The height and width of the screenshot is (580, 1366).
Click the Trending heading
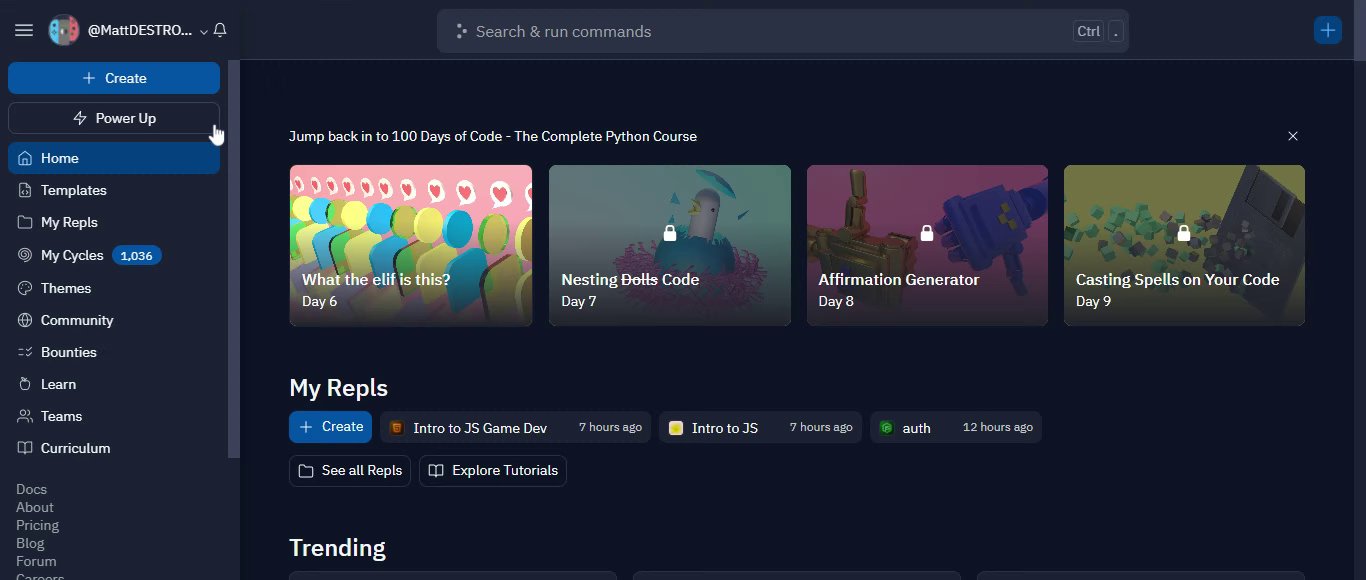pyautogui.click(x=337, y=548)
